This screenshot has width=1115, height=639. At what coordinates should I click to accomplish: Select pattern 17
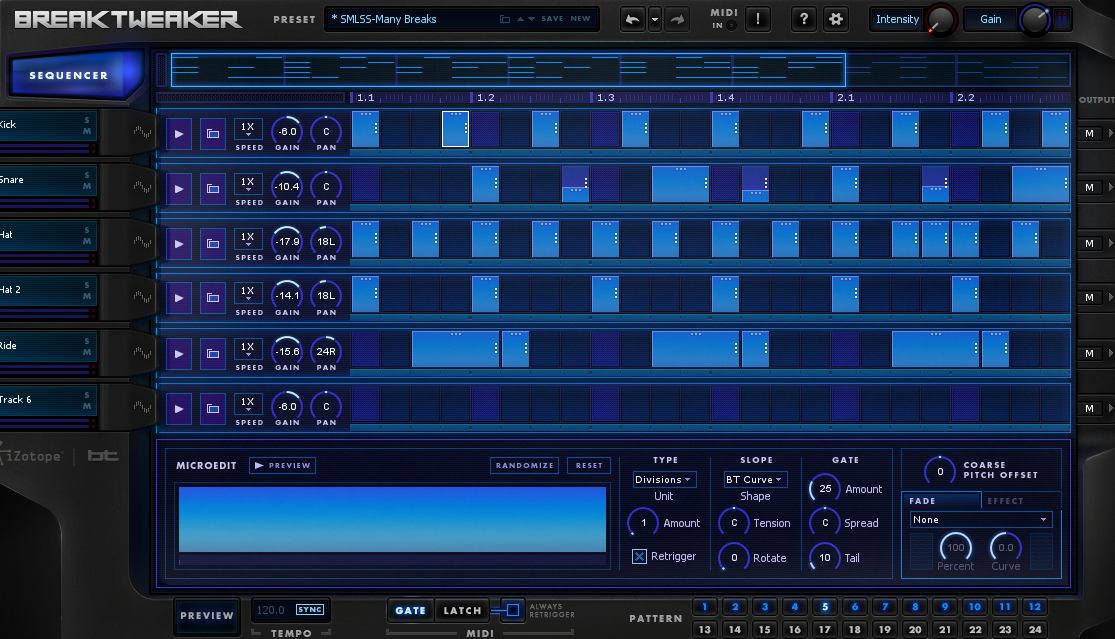coord(825,629)
